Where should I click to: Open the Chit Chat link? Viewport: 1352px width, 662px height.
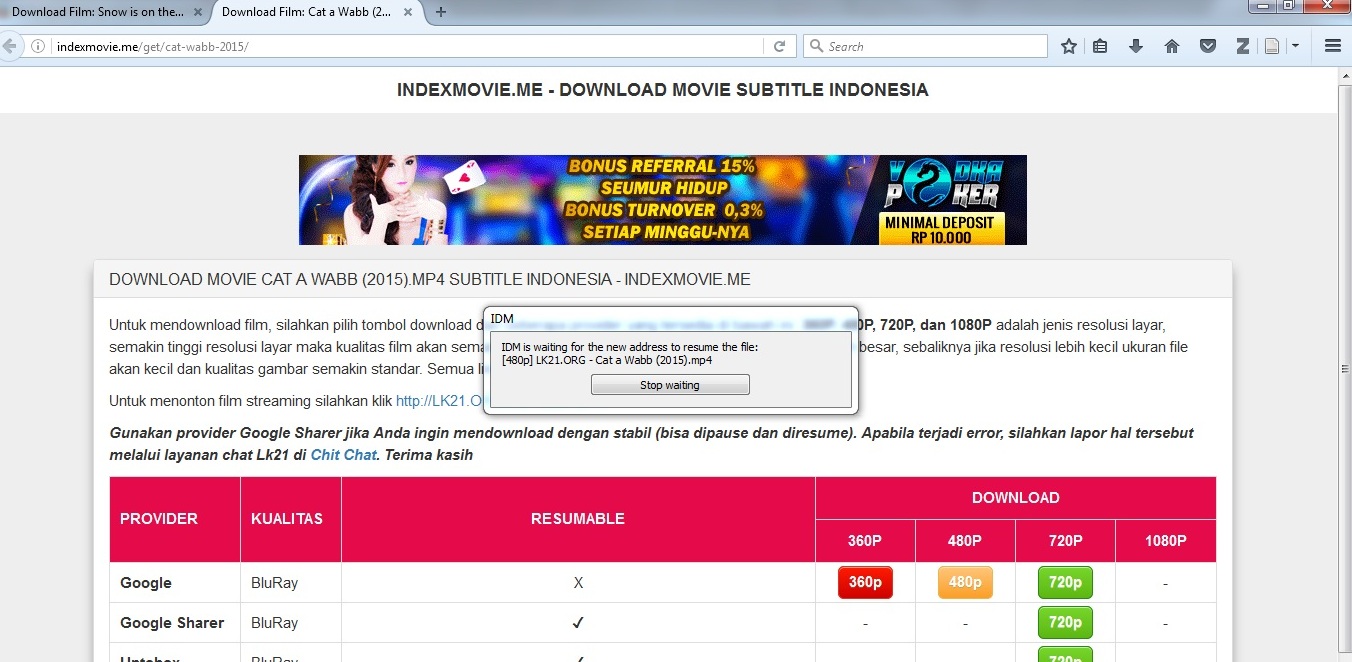pos(343,455)
